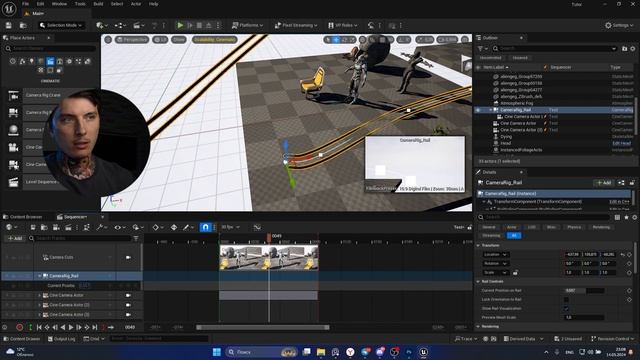640x360 pixels.
Task: Click the Sequencer create camera icon
Action: [56, 227]
